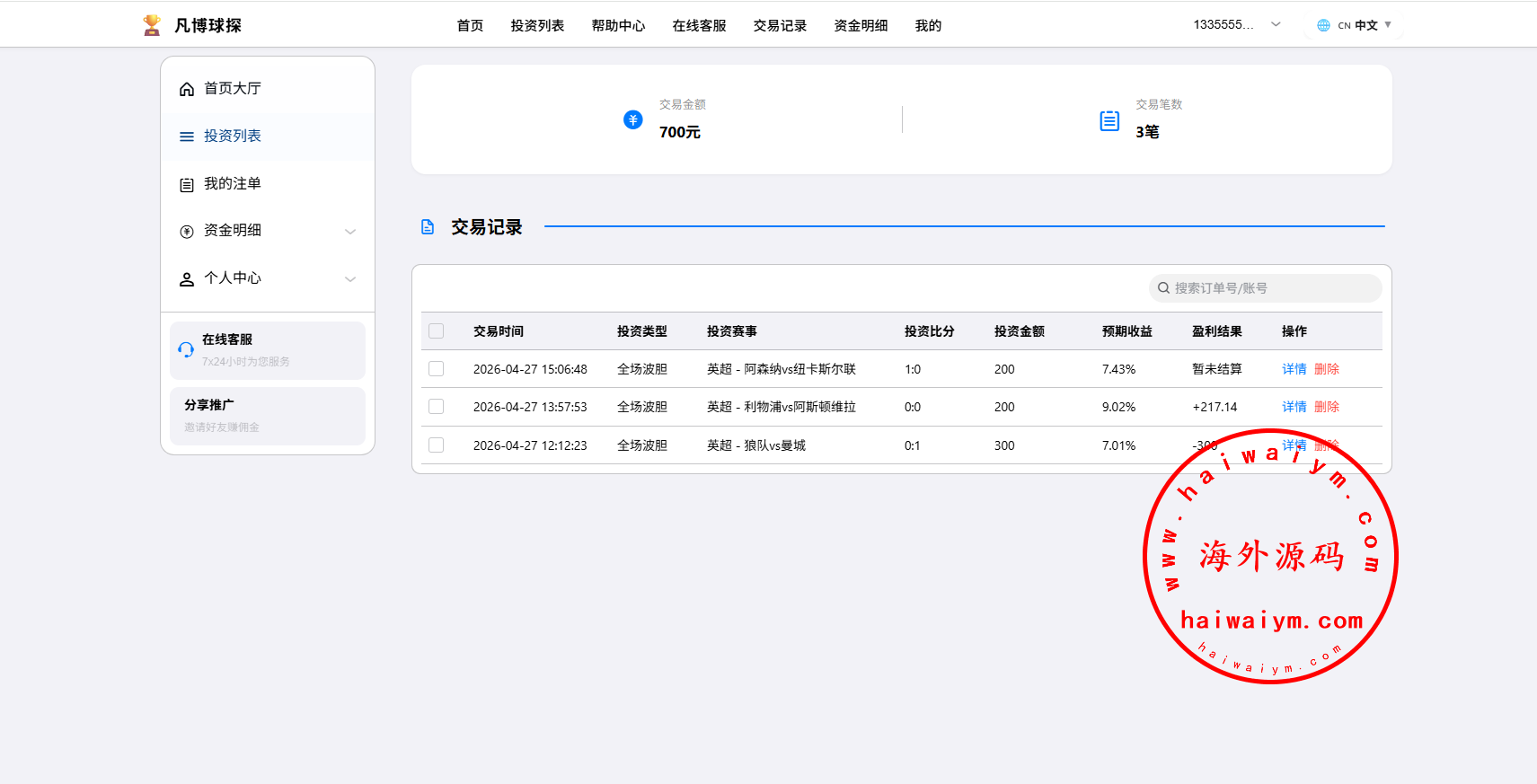
Task: Toggle the select-all checkbox in table header
Action: (x=437, y=331)
